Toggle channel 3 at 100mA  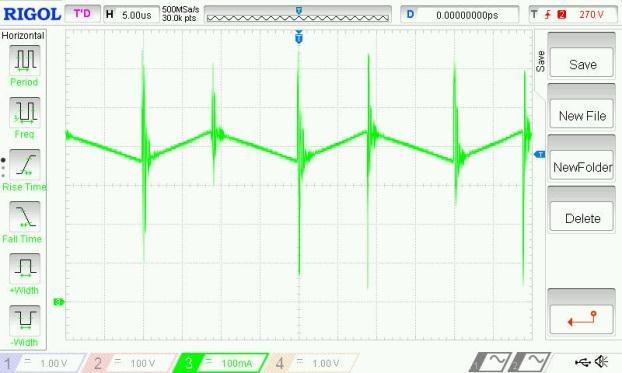[x=221, y=363]
